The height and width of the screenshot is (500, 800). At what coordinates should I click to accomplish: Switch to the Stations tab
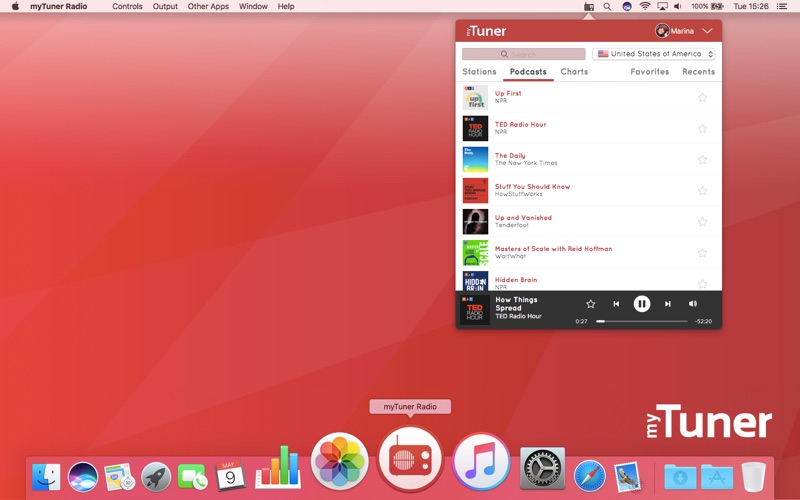[x=479, y=72]
